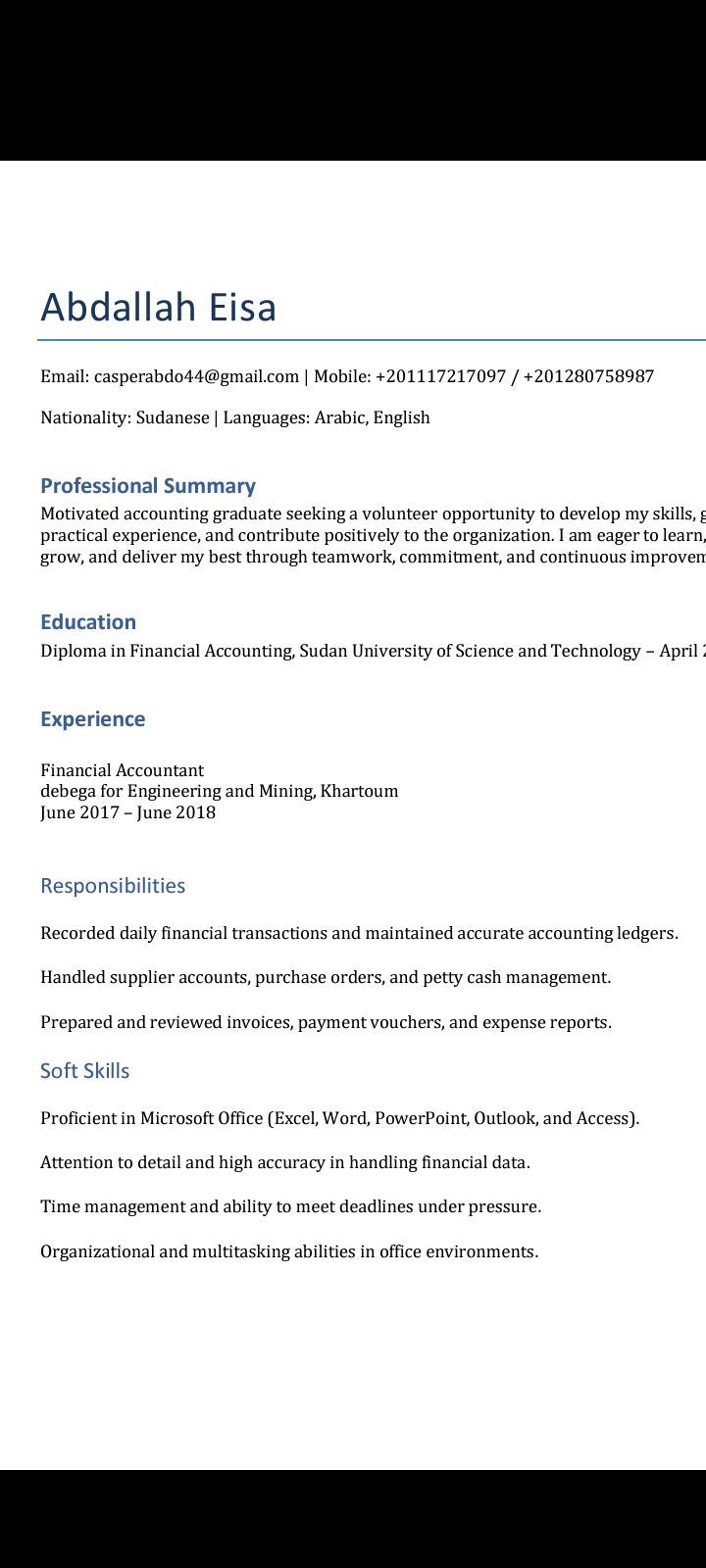Image resolution: width=706 pixels, height=1568 pixels.
Task: Click the Responsibilities heading
Action: [113, 886]
